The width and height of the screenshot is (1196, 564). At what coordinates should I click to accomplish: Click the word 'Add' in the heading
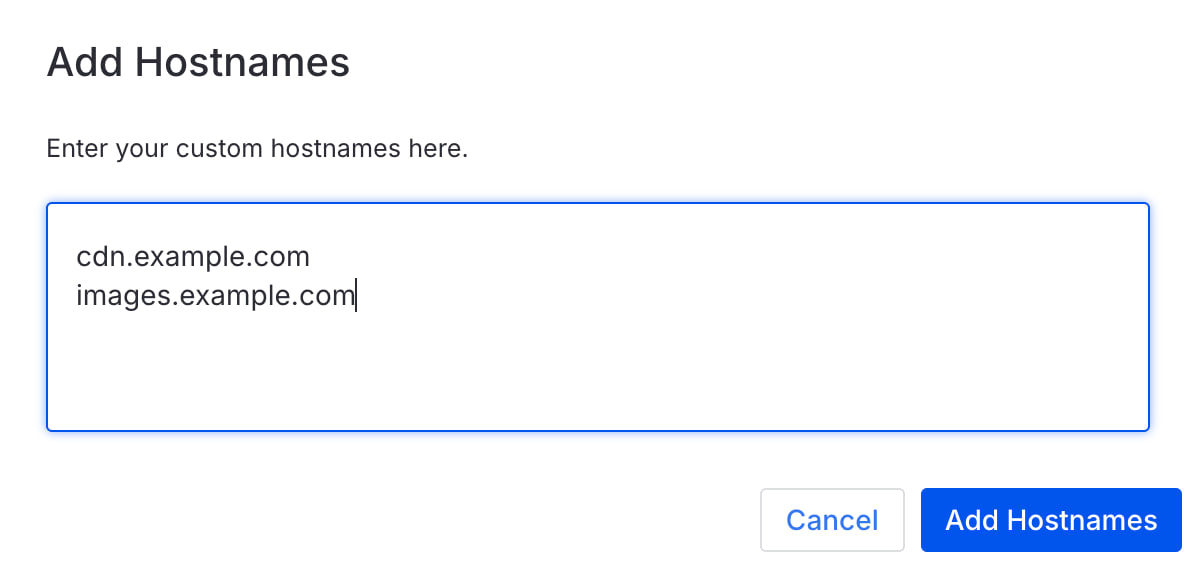(85, 63)
